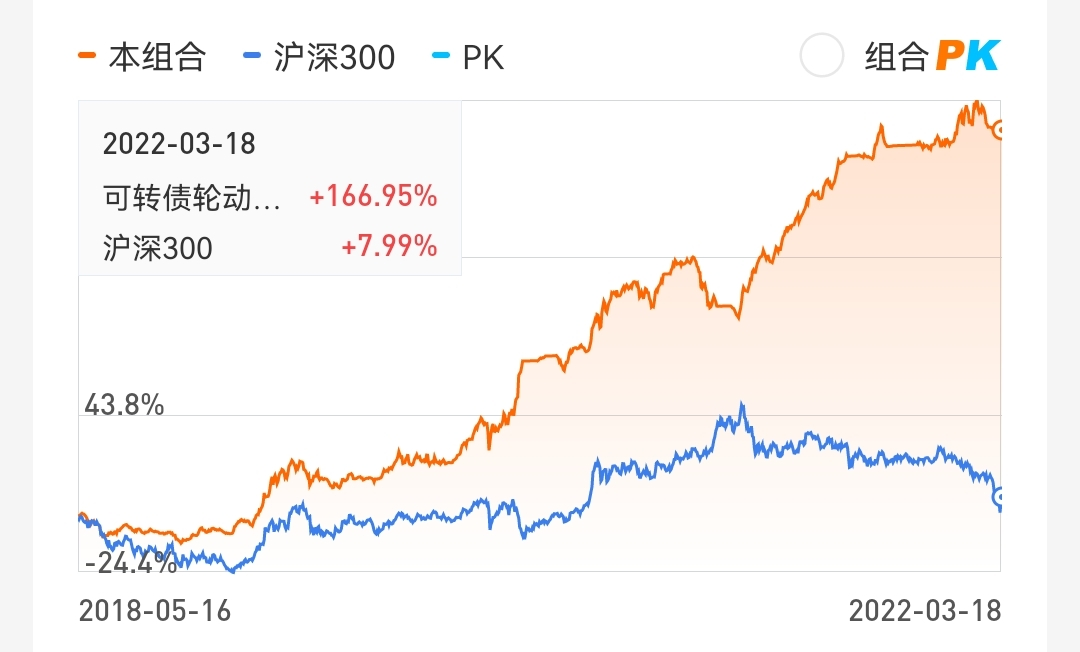Toggle the 本组合 series legend label

click(x=156, y=57)
